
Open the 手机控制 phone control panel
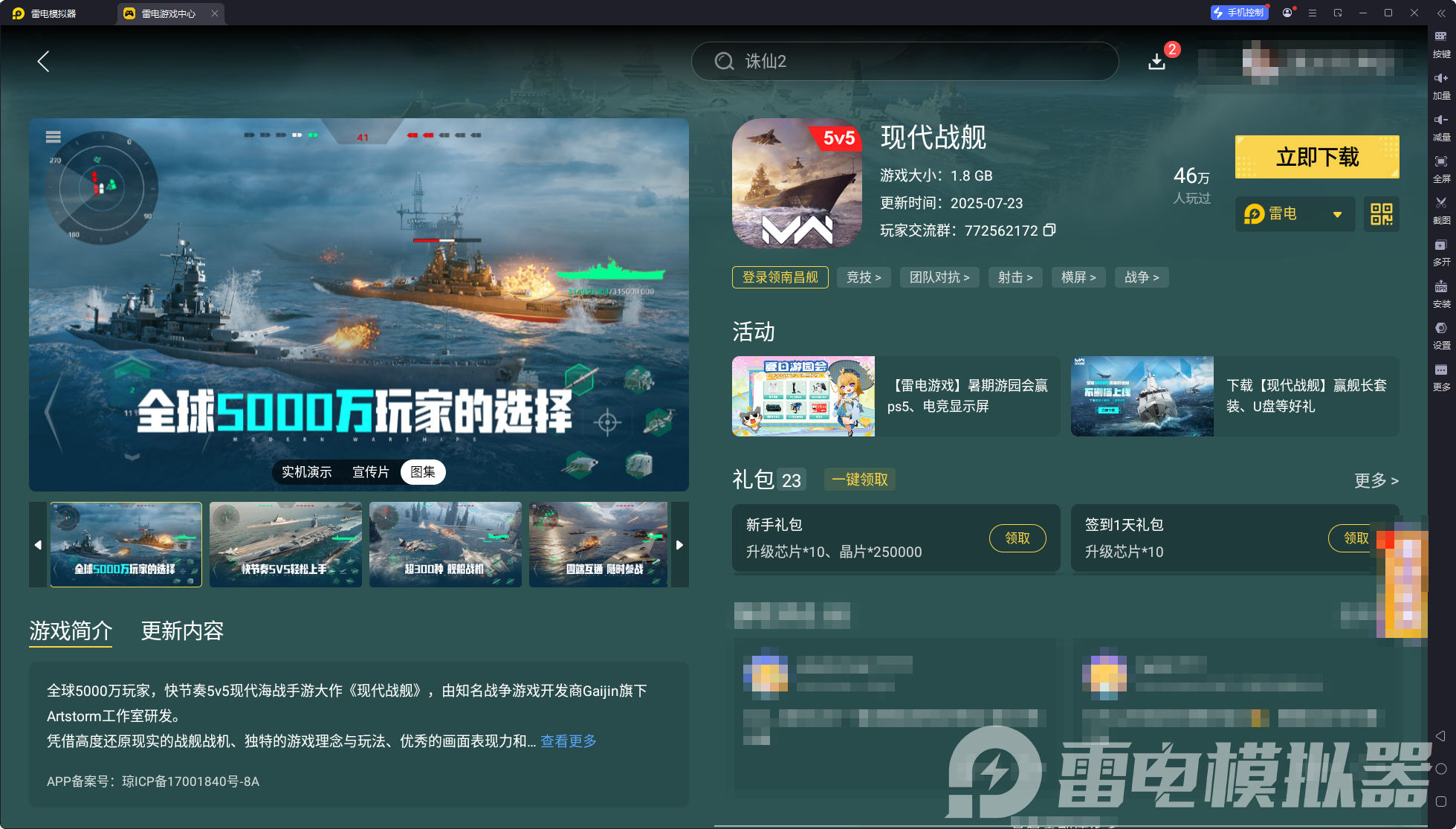click(1239, 12)
